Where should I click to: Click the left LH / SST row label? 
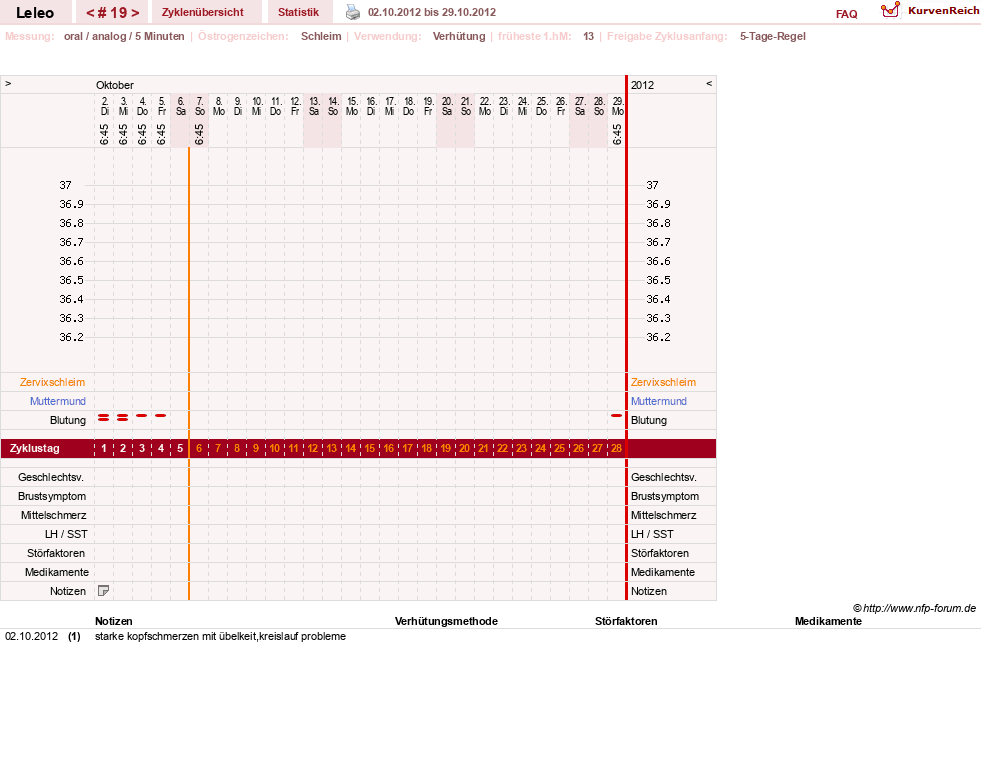[66, 534]
